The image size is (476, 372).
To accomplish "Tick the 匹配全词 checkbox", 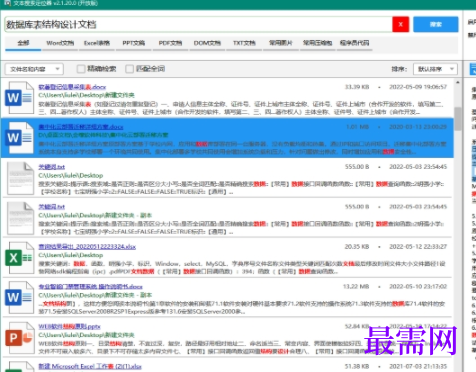I will [x=129, y=69].
